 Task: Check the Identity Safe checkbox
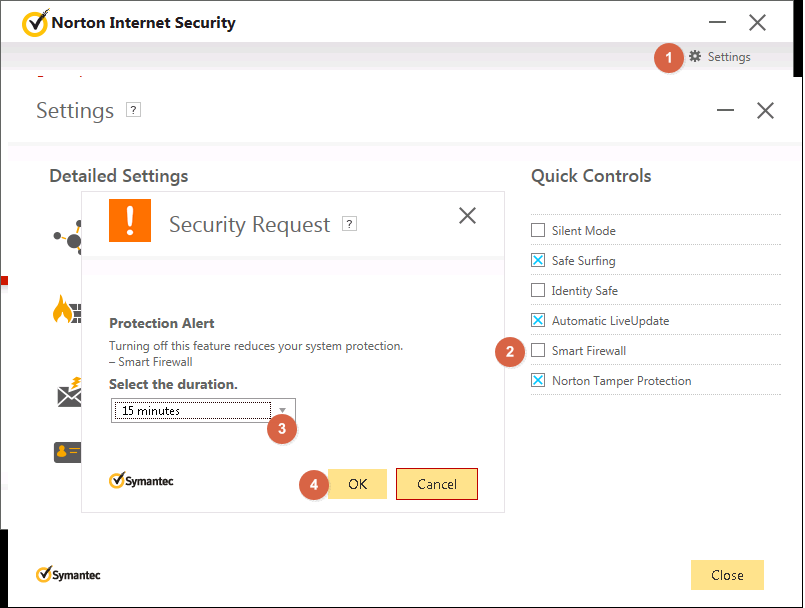tap(538, 291)
